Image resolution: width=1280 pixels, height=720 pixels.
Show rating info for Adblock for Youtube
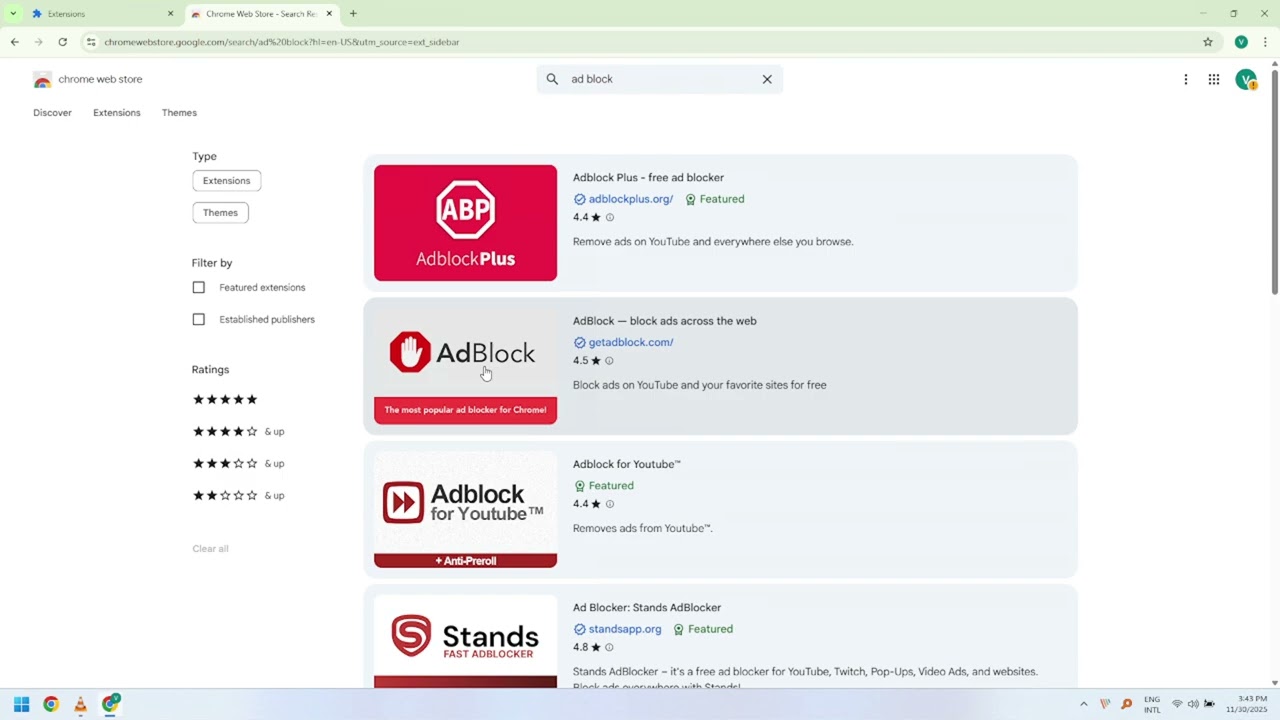tap(610, 504)
